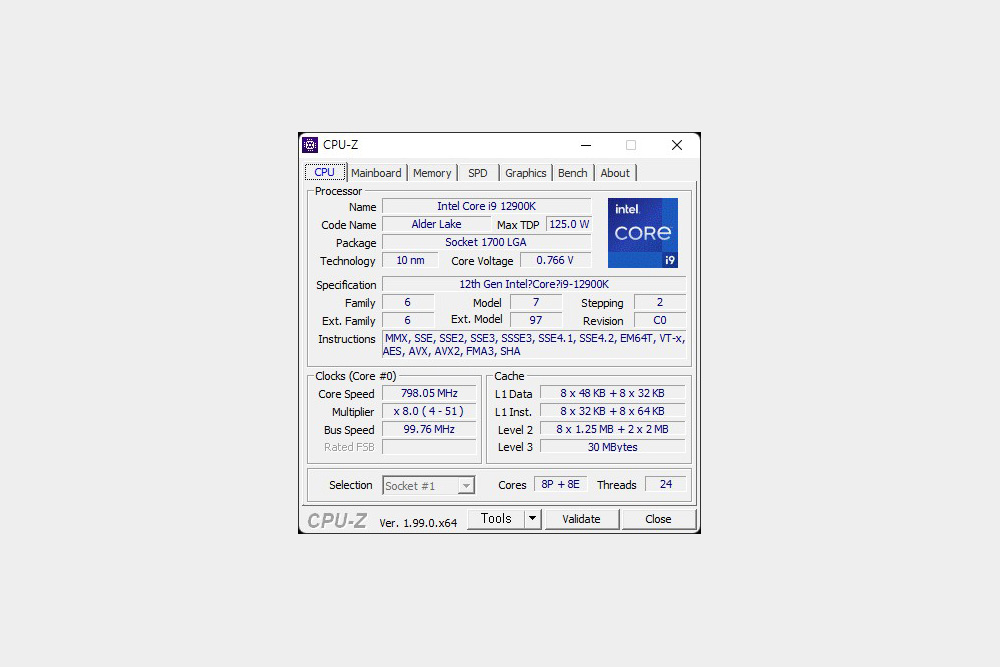Click the Max TDP value '125.0 W'
This screenshot has width=1000, height=667.
pyautogui.click(x=569, y=224)
